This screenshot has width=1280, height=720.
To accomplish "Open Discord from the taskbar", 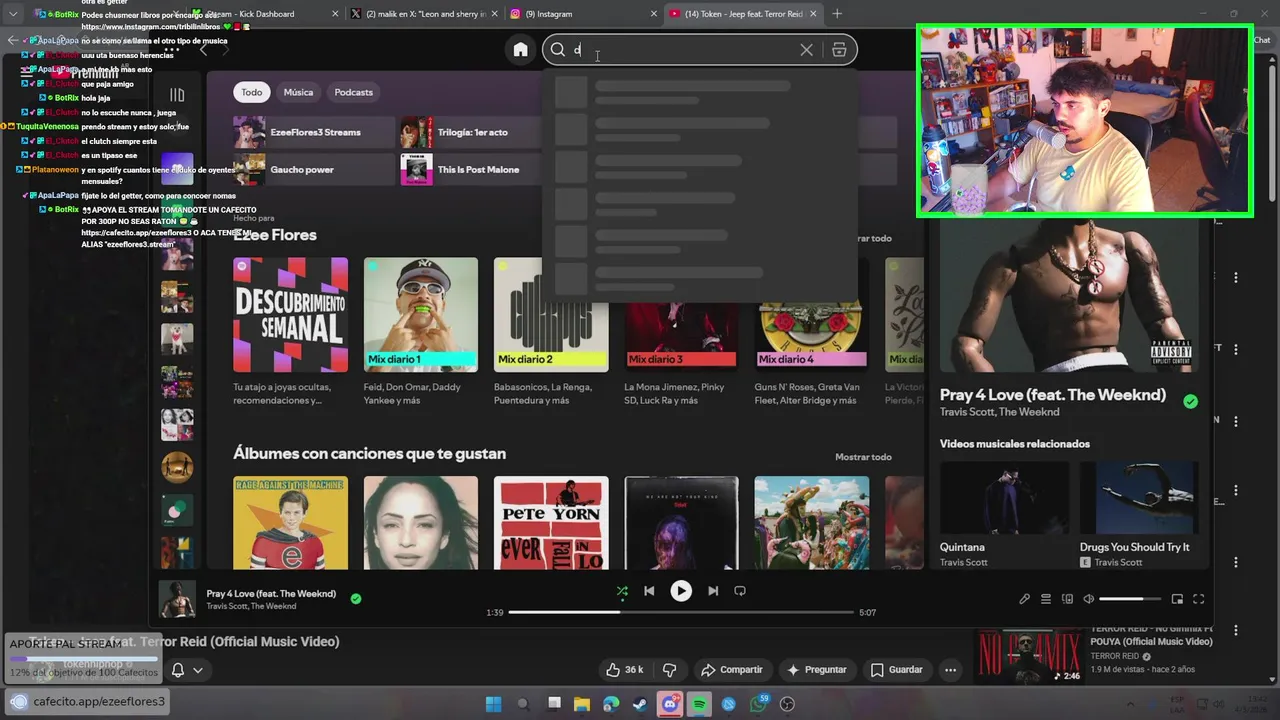I will click(x=670, y=704).
